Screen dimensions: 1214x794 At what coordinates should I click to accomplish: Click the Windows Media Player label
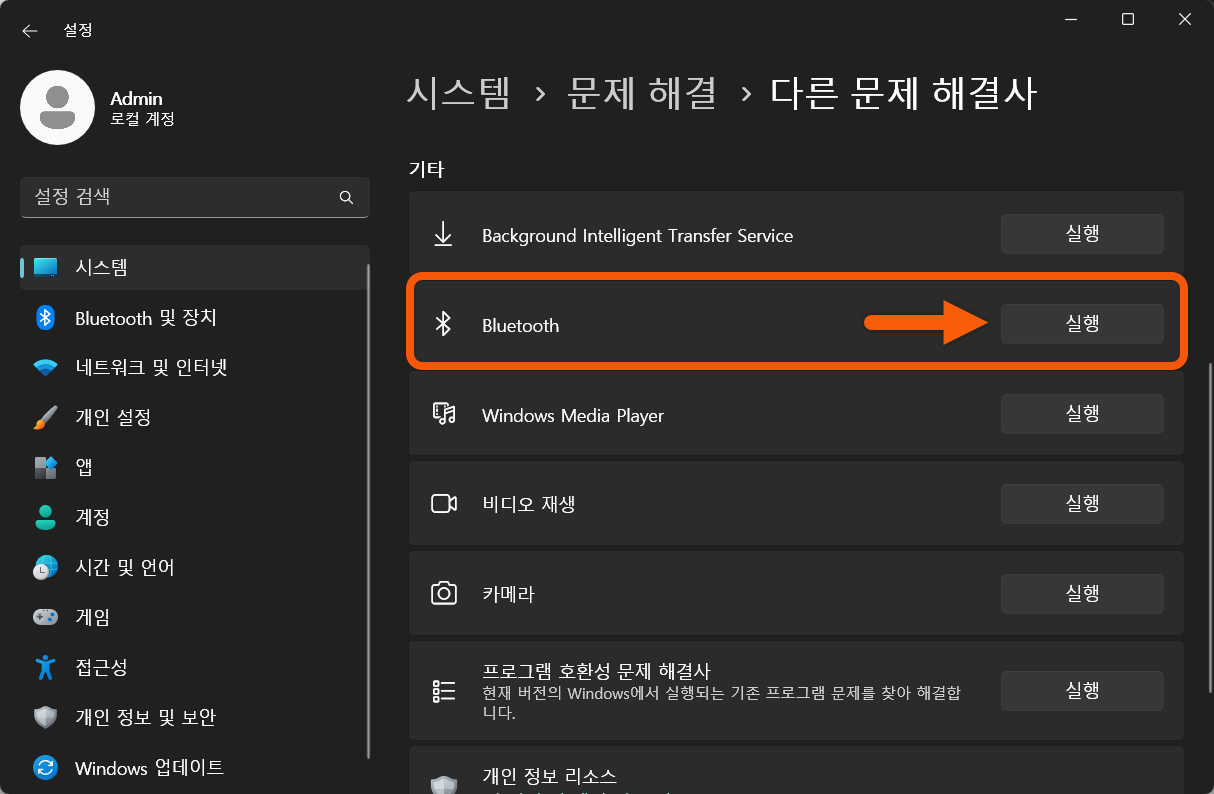(573, 415)
